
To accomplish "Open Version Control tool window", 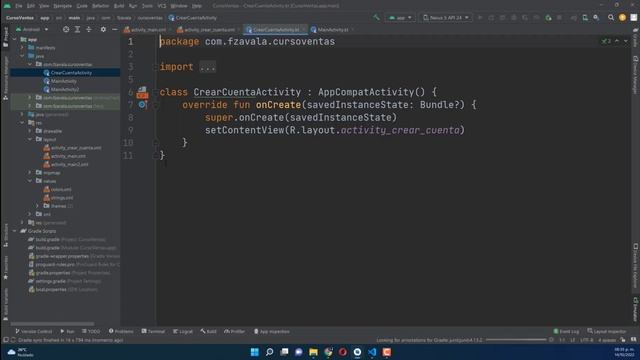I will [x=33, y=331].
